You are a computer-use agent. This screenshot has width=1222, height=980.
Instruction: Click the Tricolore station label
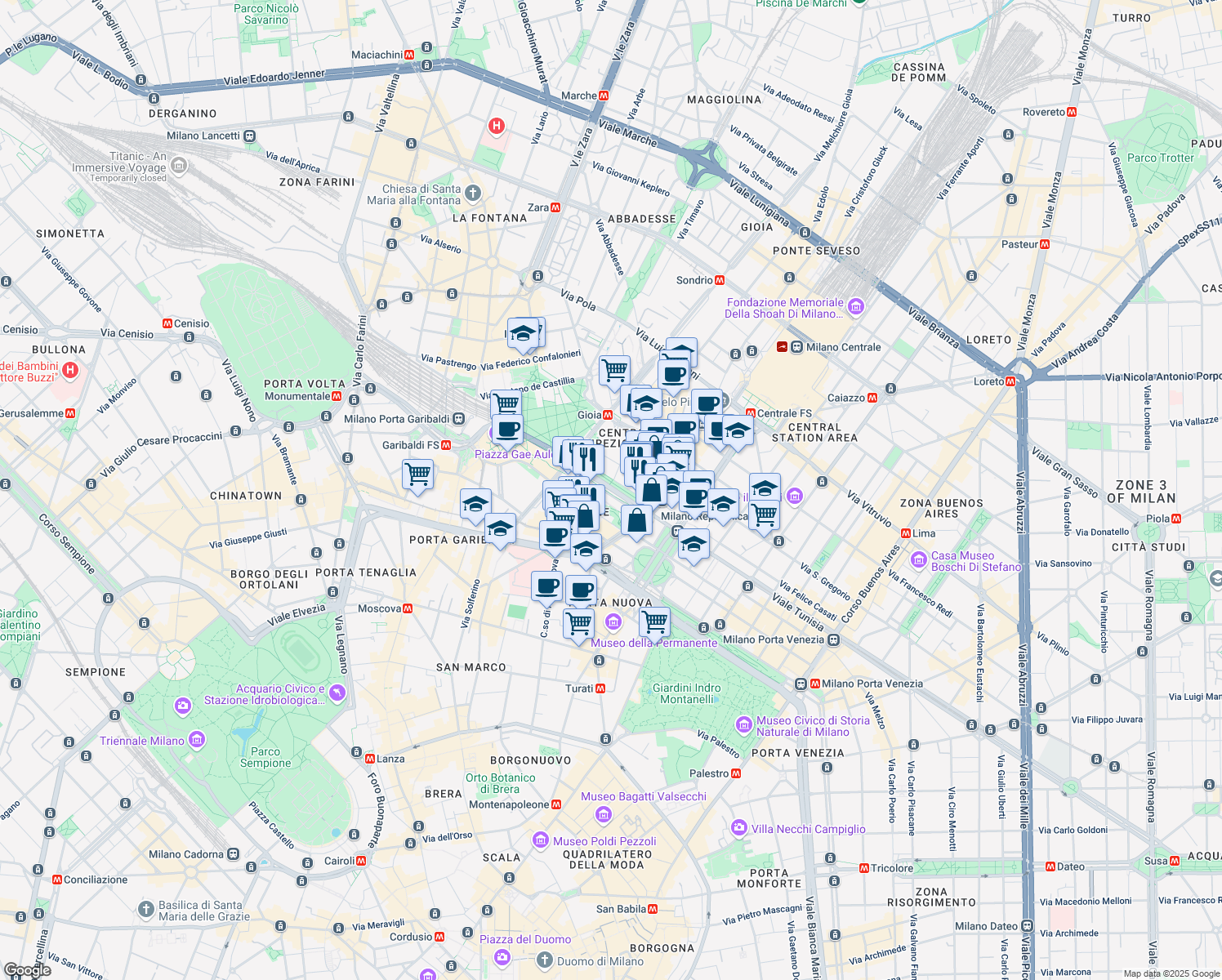coord(892,868)
